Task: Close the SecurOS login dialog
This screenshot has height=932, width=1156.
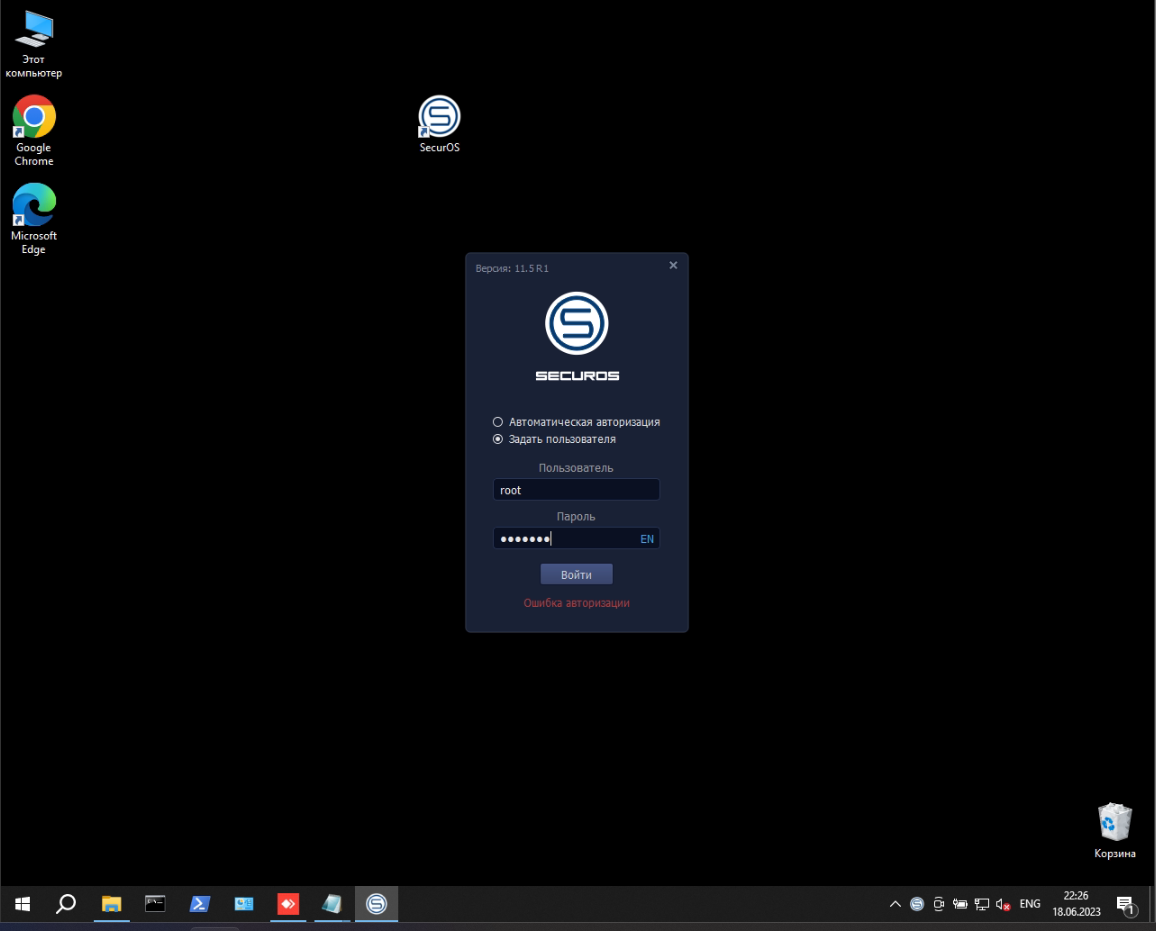Action: [x=673, y=265]
